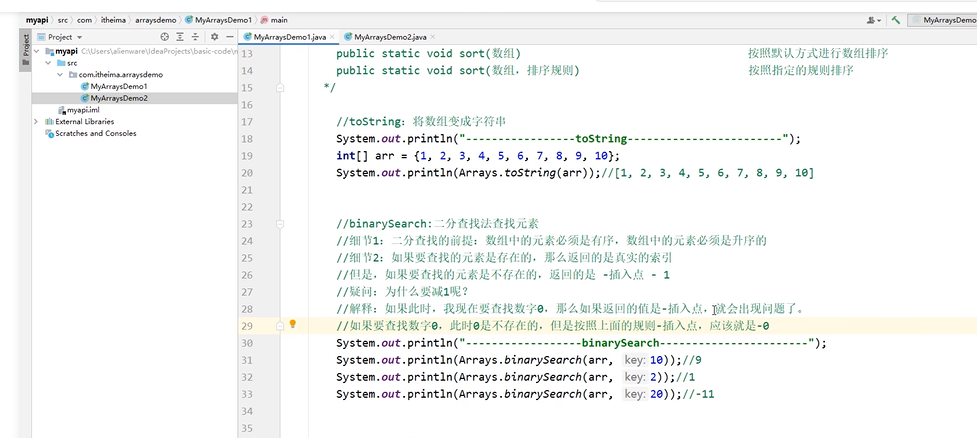This screenshot has height=438, width=977.
Task: Click the itheima breadcrumb in navigation bar
Action: [113, 20]
